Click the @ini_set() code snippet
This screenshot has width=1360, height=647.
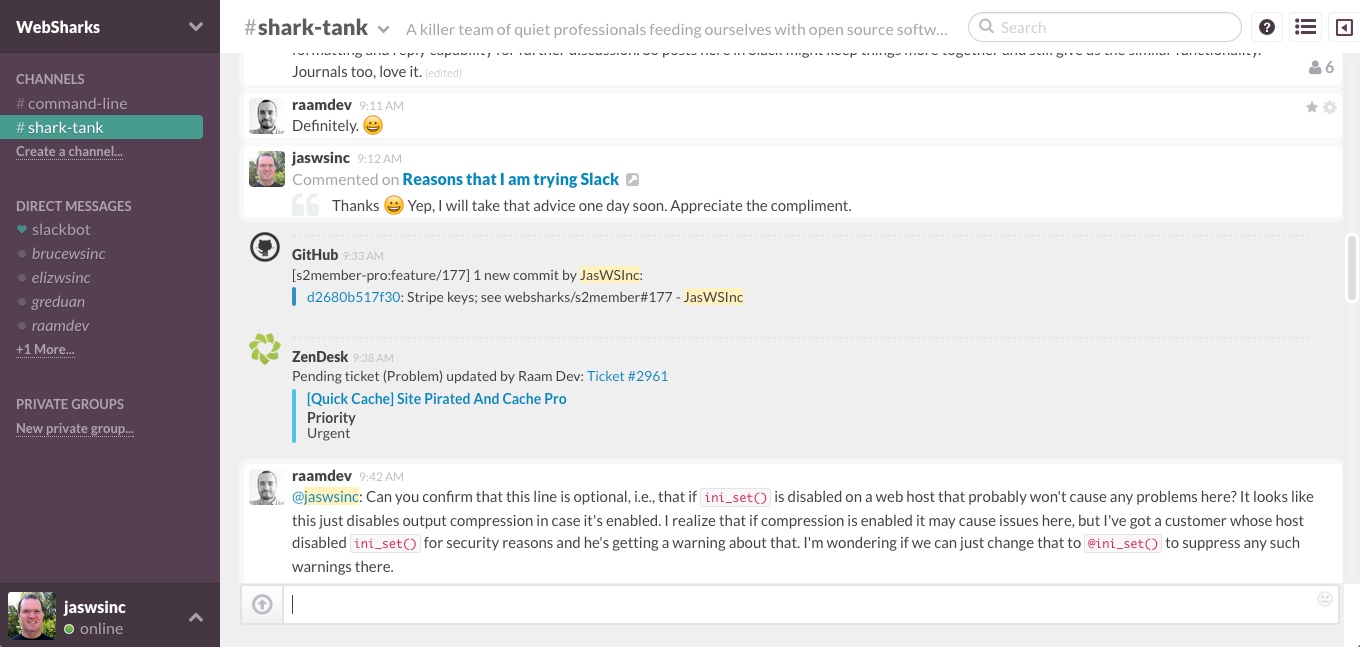[x=1123, y=544]
